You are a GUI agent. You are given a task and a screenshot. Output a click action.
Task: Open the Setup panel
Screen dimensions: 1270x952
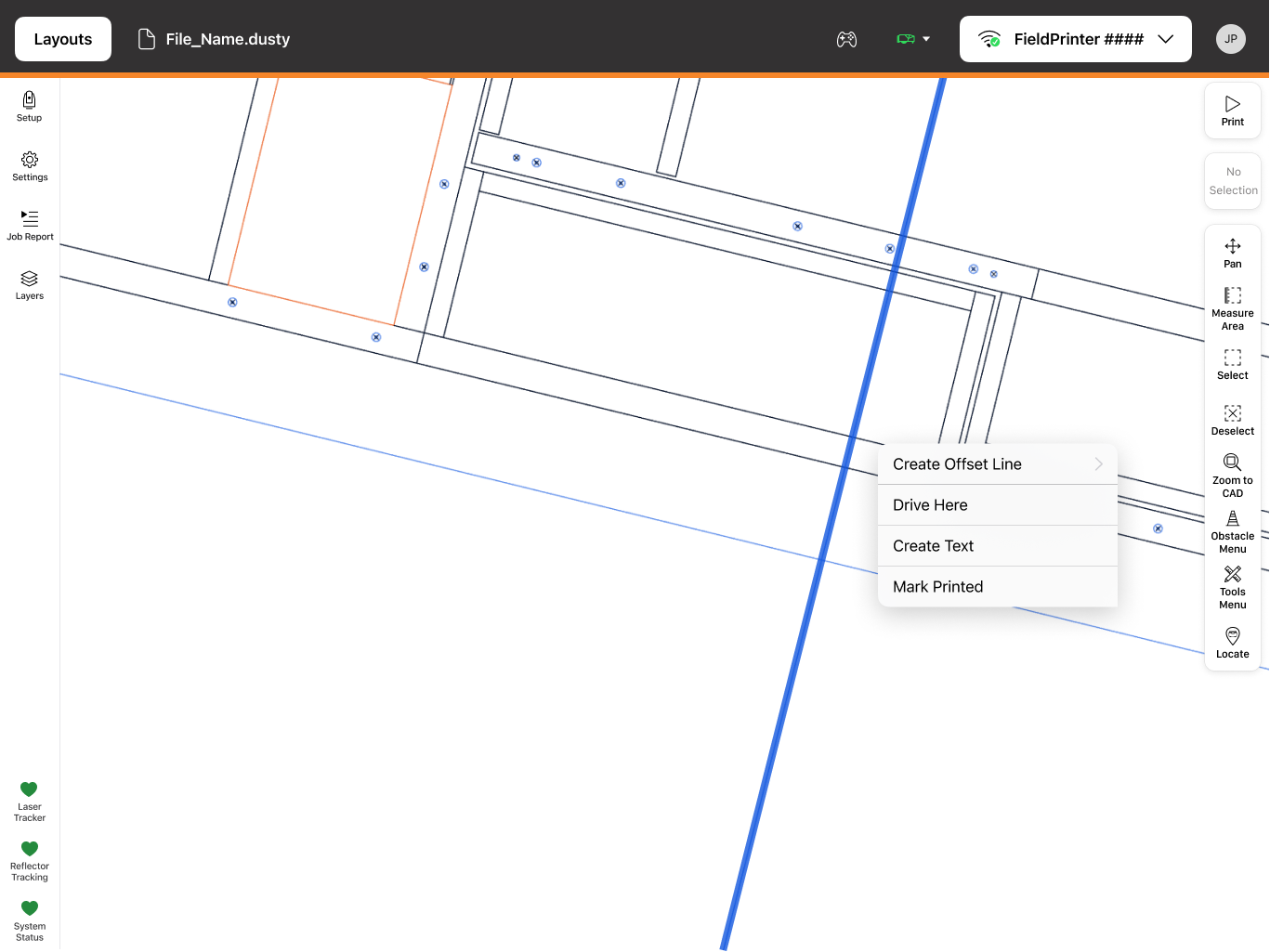(x=30, y=107)
